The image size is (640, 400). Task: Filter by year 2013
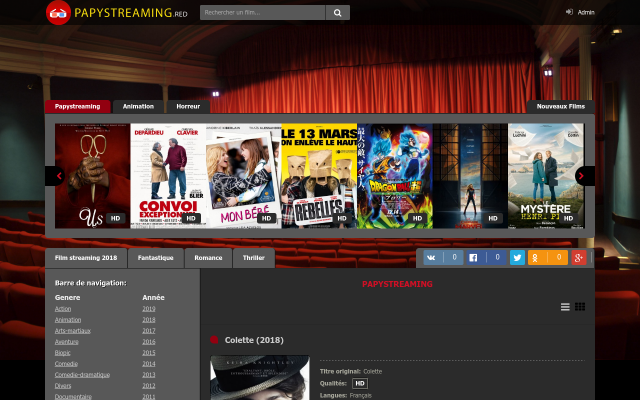pyautogui.click(x=149, y=375)
